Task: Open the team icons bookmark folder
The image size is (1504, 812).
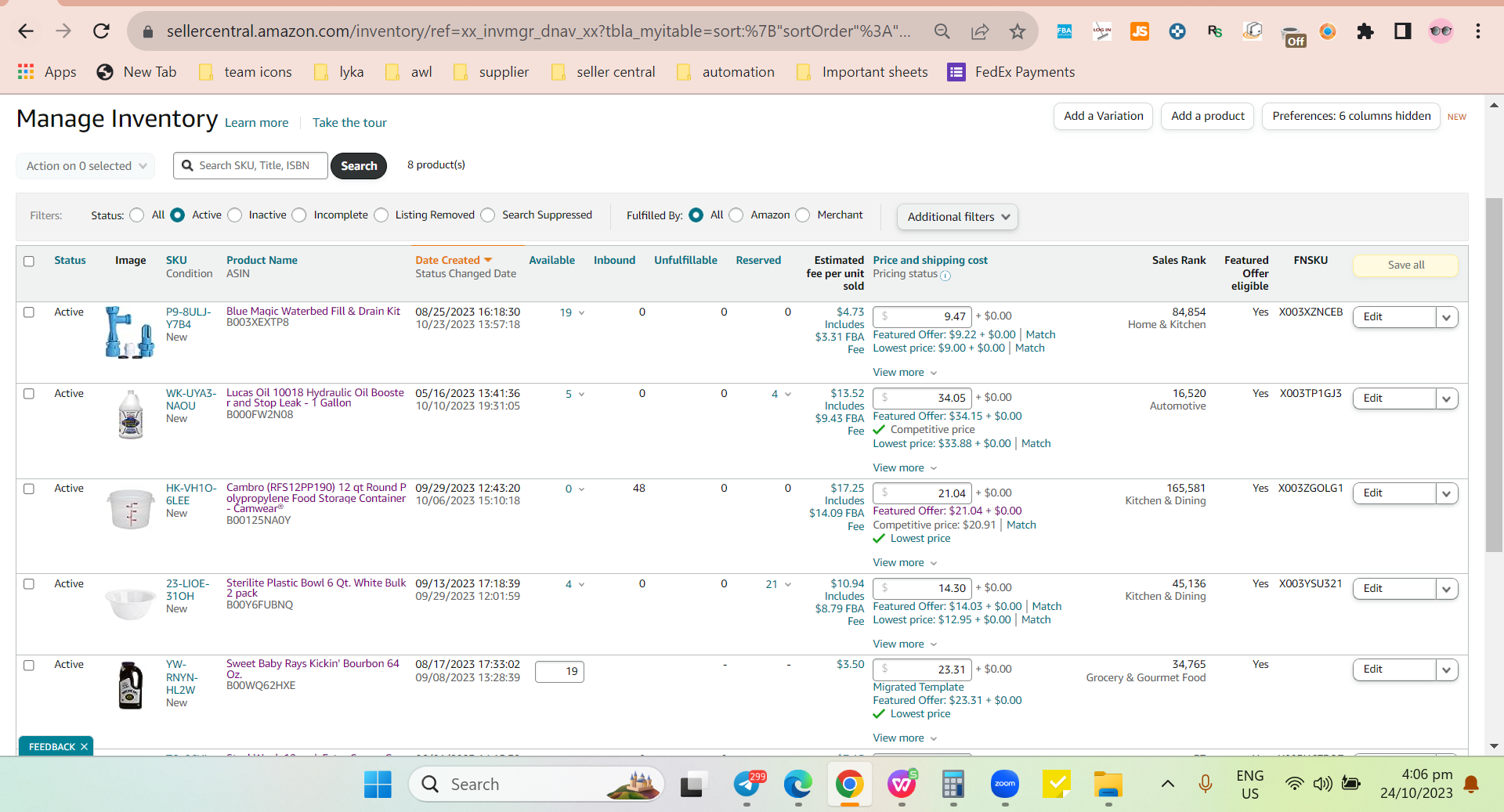Action: click(x=245, y=72)
